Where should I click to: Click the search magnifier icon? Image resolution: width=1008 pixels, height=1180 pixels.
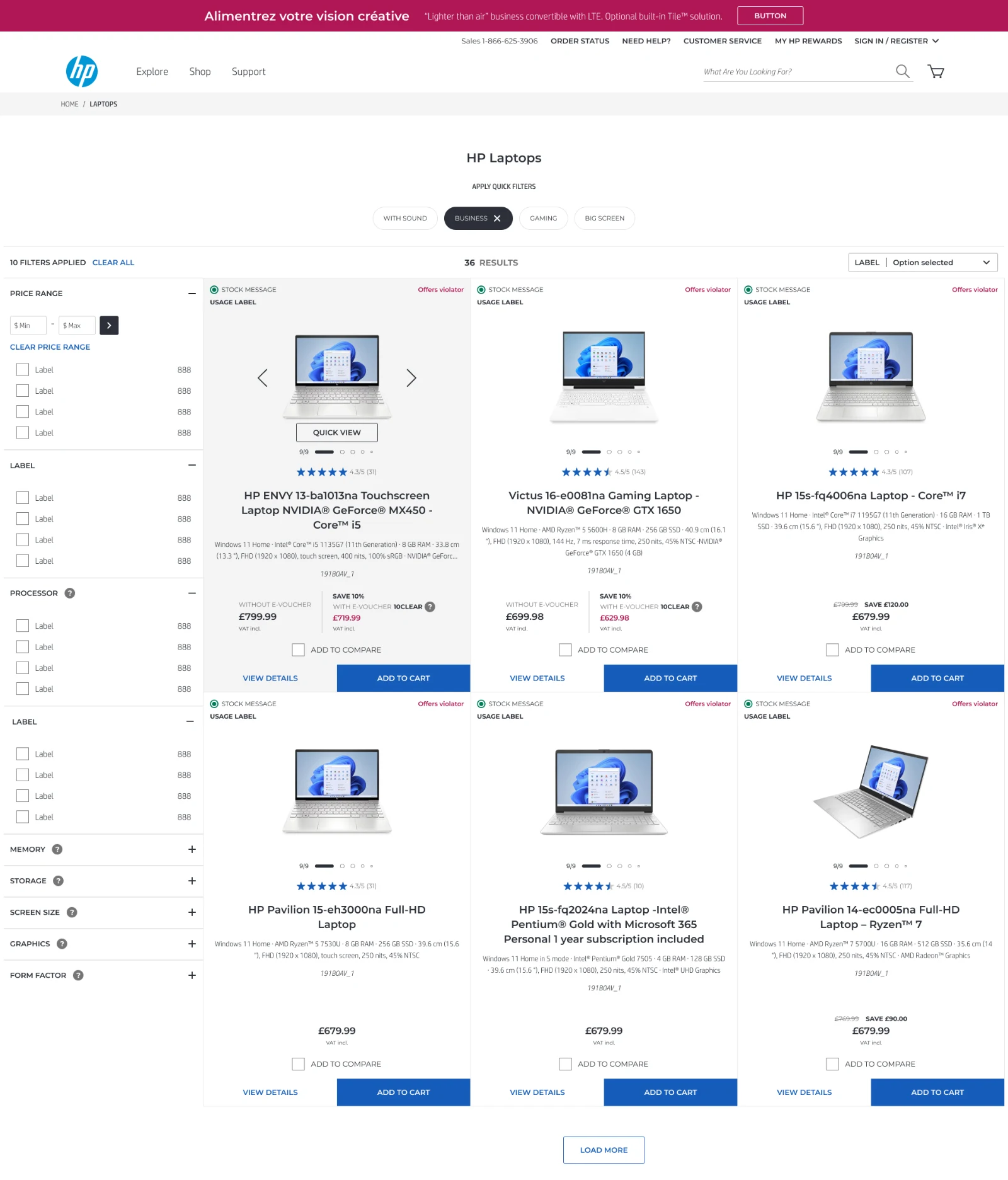click(902, 71)
